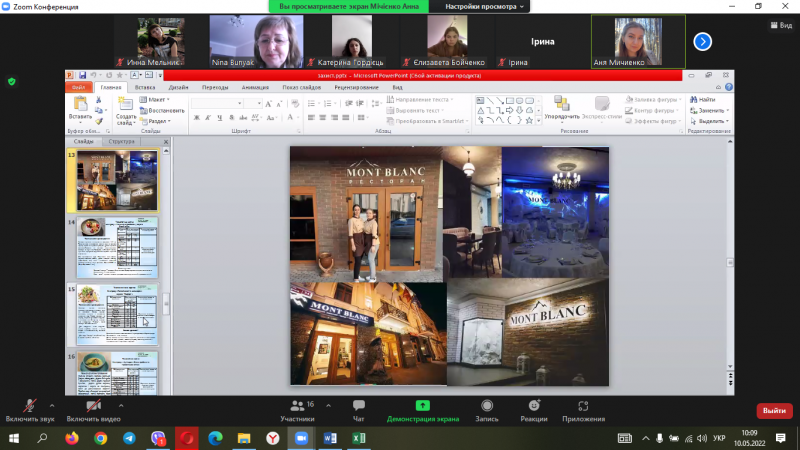The width and height of the screenshot is (800, 450).
Task: Toggle italic К formatting
Action: point(208,118)
